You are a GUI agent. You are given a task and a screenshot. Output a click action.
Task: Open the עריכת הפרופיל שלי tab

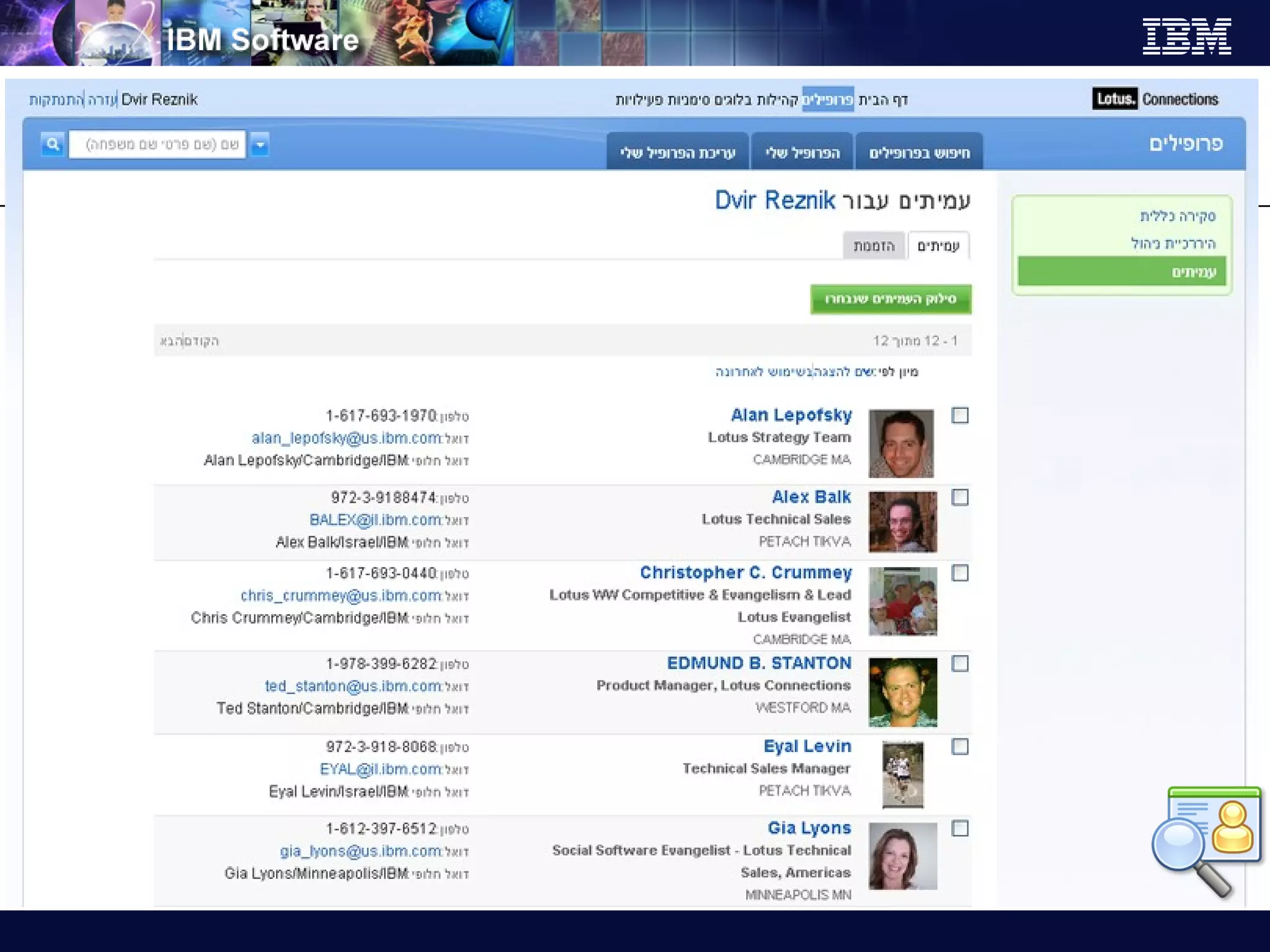pos(677,152)
